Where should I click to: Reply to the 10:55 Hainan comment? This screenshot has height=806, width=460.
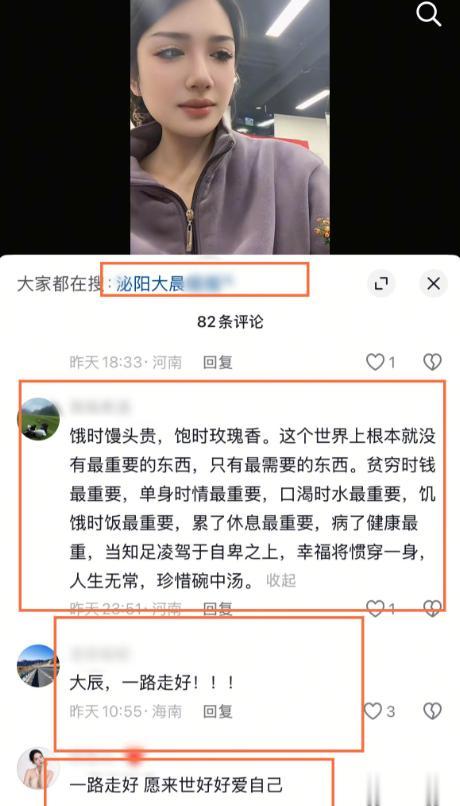tap(217, 711)
